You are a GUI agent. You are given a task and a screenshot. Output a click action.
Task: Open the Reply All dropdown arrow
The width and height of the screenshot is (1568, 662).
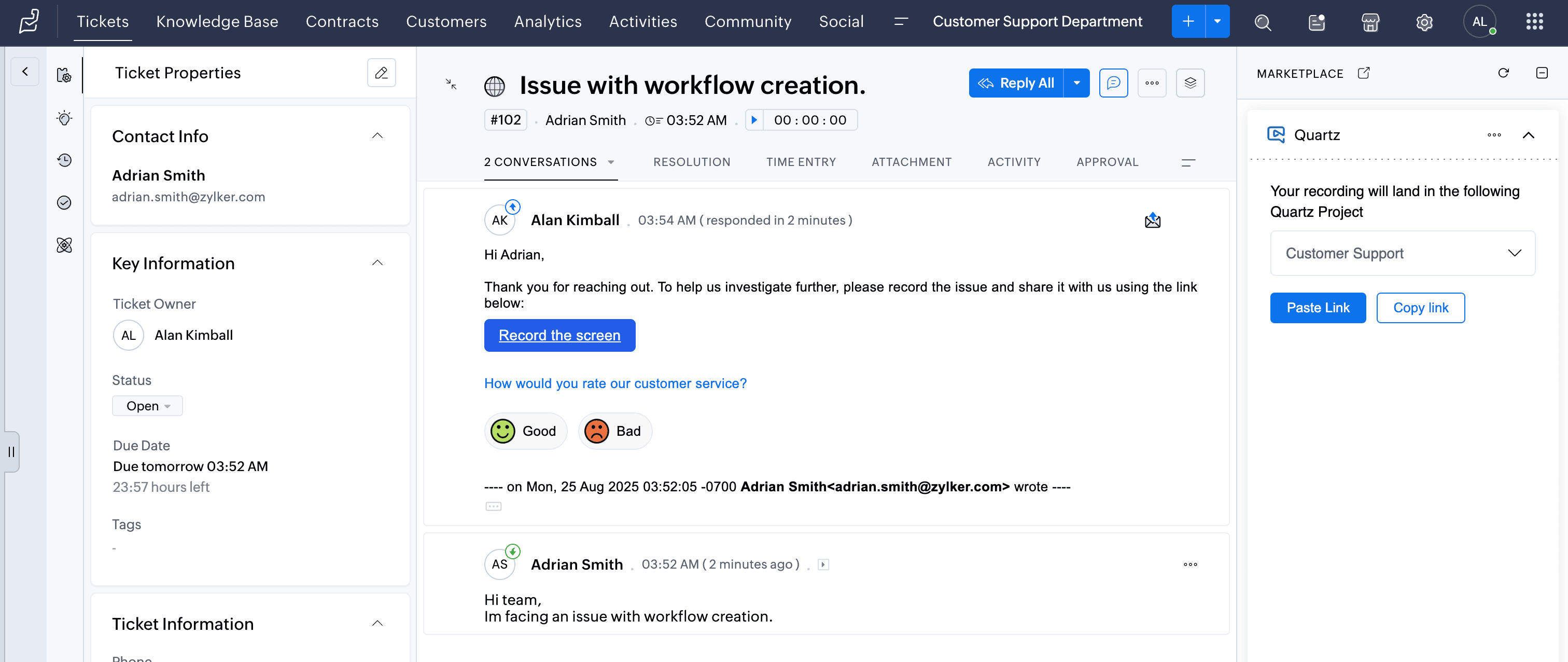click(1076, 83)
